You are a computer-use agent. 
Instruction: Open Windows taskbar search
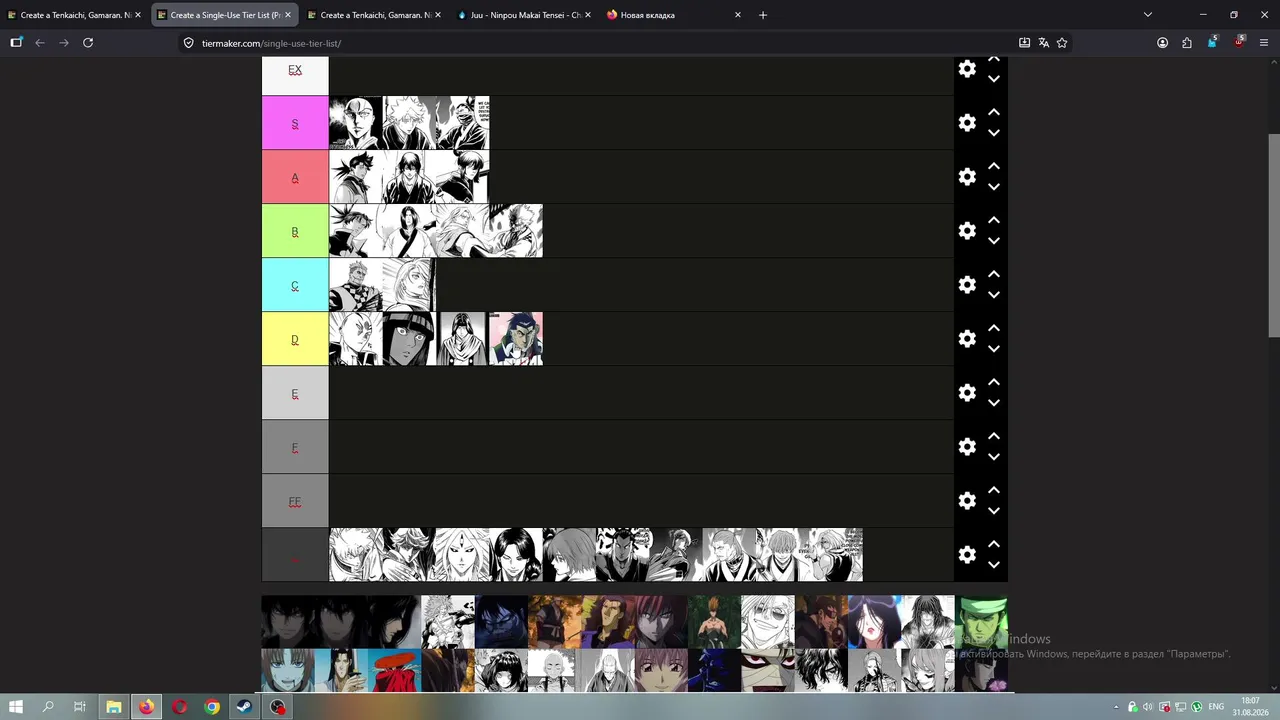pyautogui.click(x=48, y=707)
